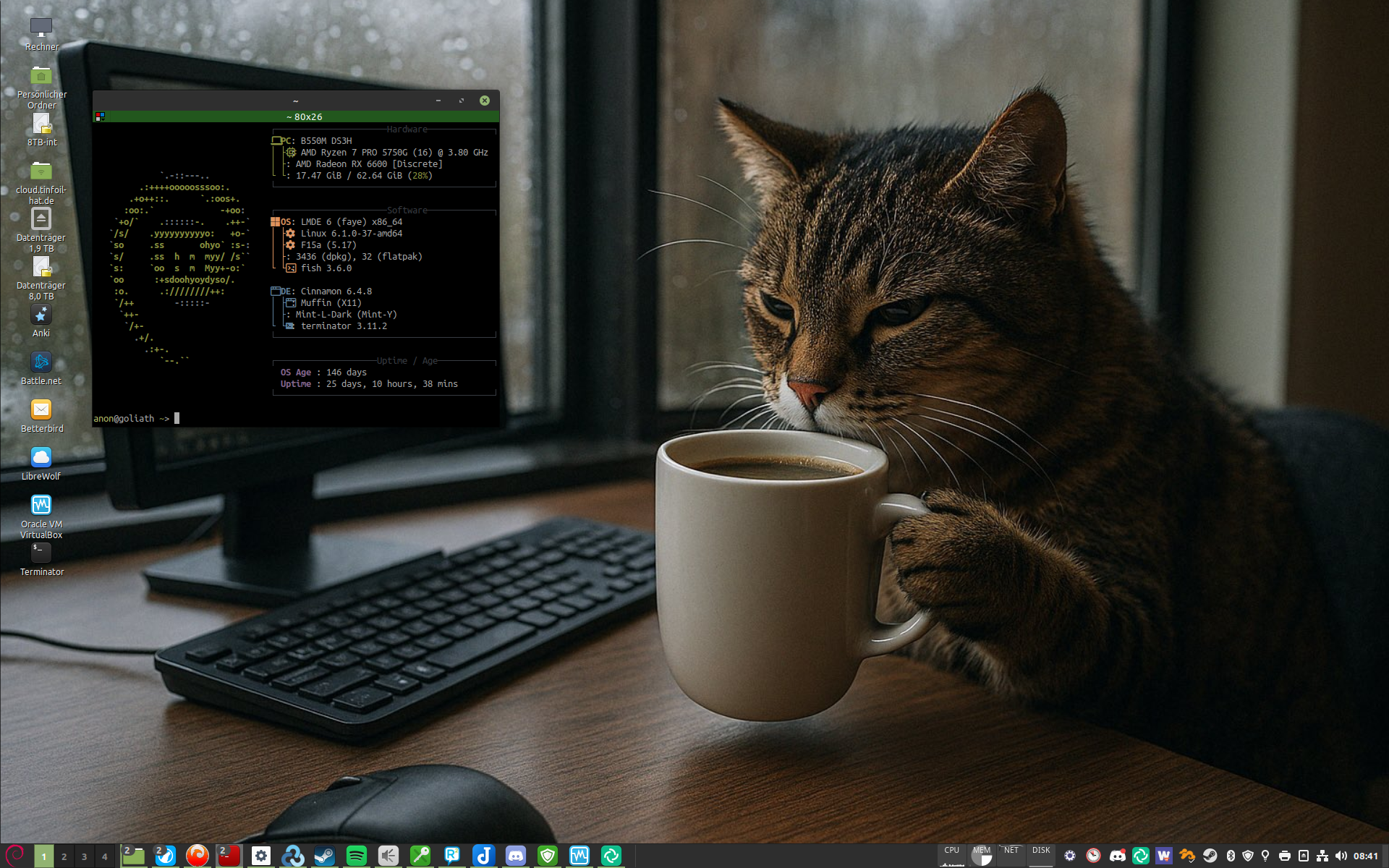Open the Joplin J icon in the taskbar
This screenshot has height=868, width=1389.
tap(484, 856)
